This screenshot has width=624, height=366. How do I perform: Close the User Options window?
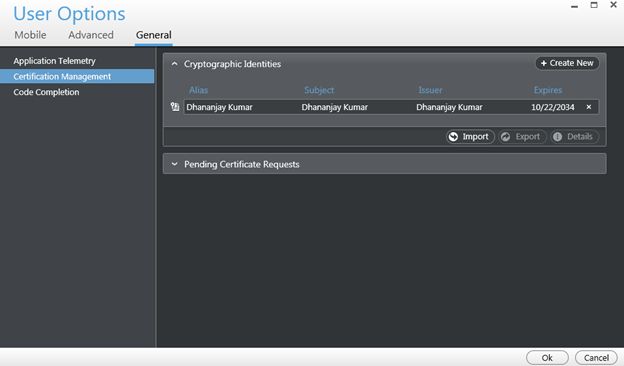[x=613, y=5]
